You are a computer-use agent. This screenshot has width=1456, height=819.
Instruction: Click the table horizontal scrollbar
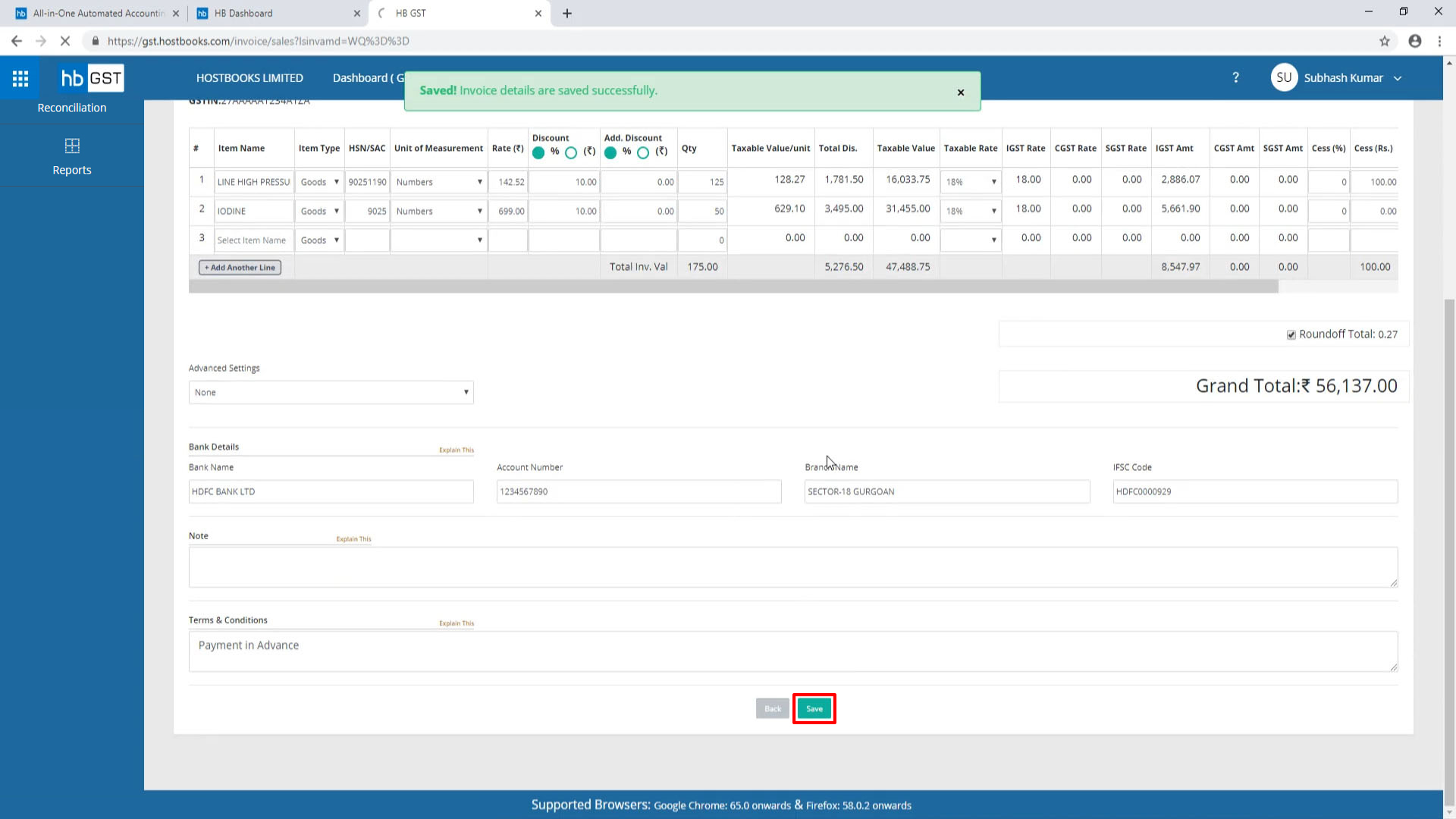(x=733, y=287)
